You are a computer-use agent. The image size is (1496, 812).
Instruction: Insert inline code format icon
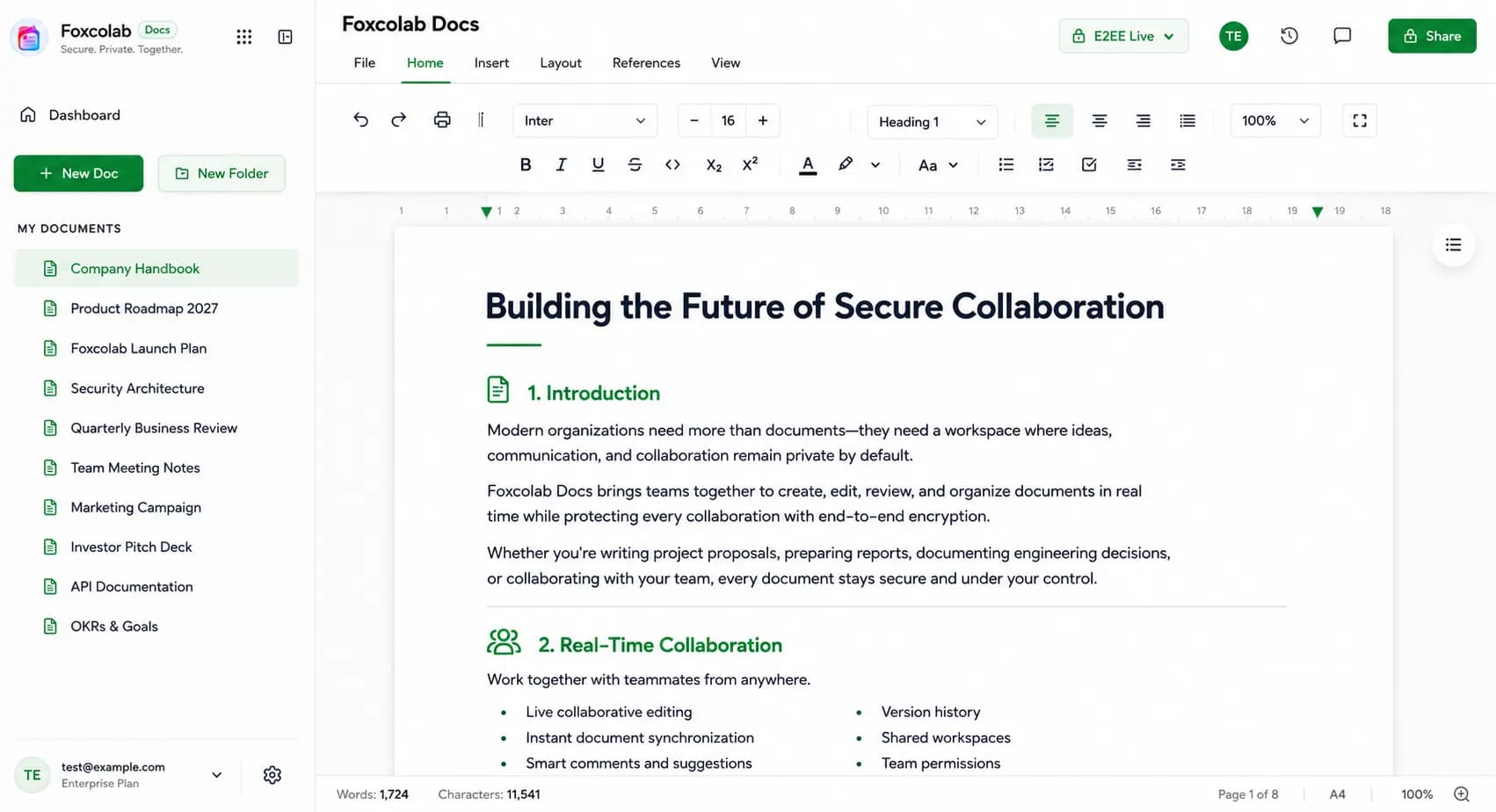tap(672, 165)
